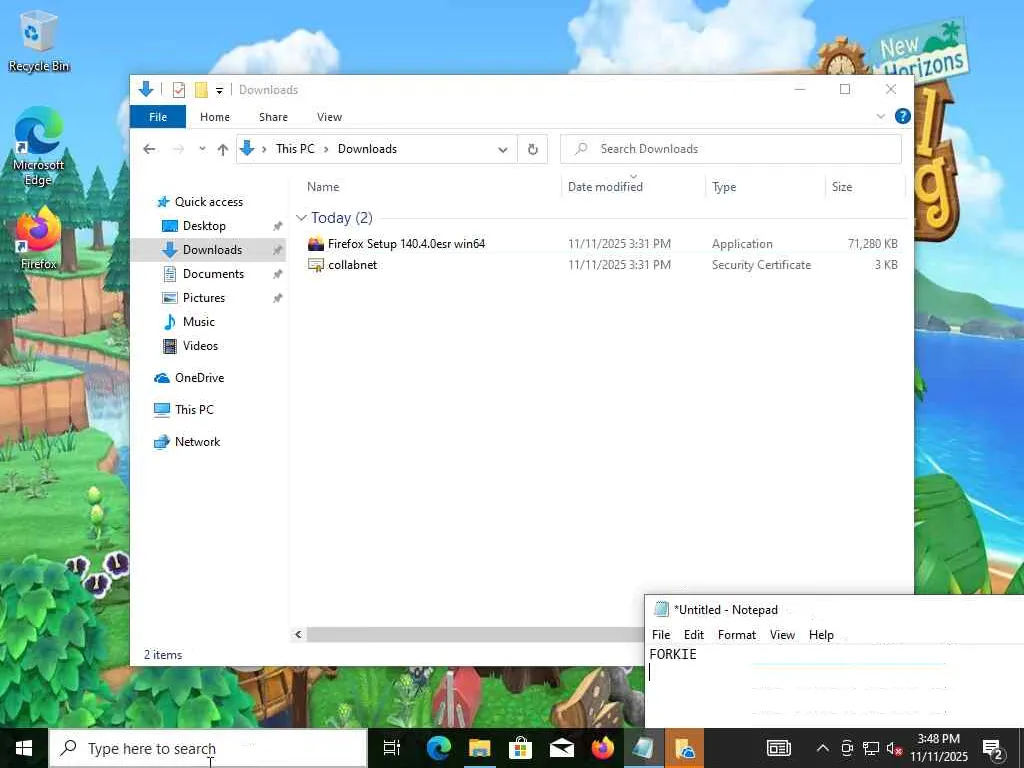Open the notification center icon
The image size is (1024, 768).
[993, 748]
